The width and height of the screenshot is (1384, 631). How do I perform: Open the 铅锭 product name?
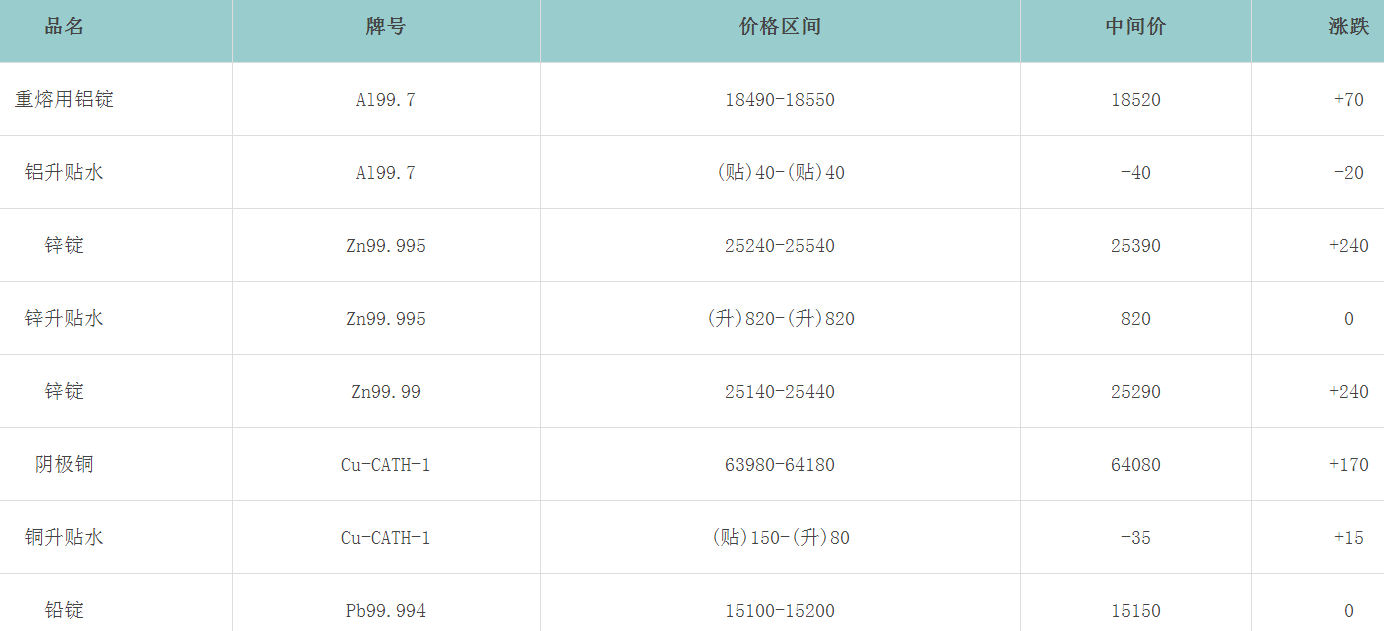pos(64,611)
